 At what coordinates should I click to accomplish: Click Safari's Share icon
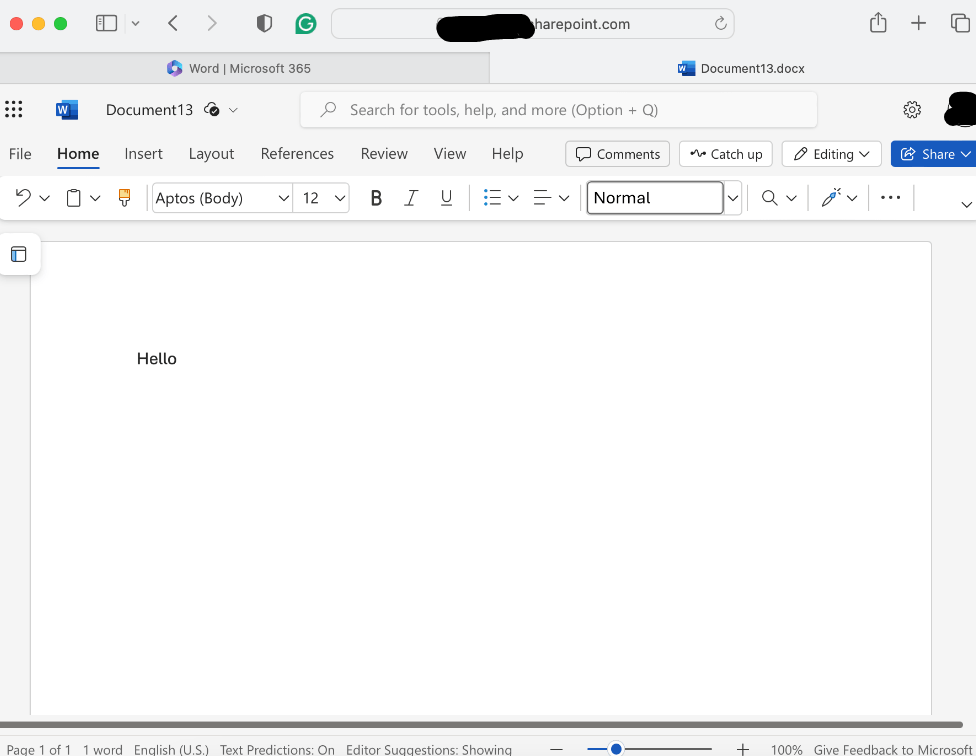[x=878, y=22]
